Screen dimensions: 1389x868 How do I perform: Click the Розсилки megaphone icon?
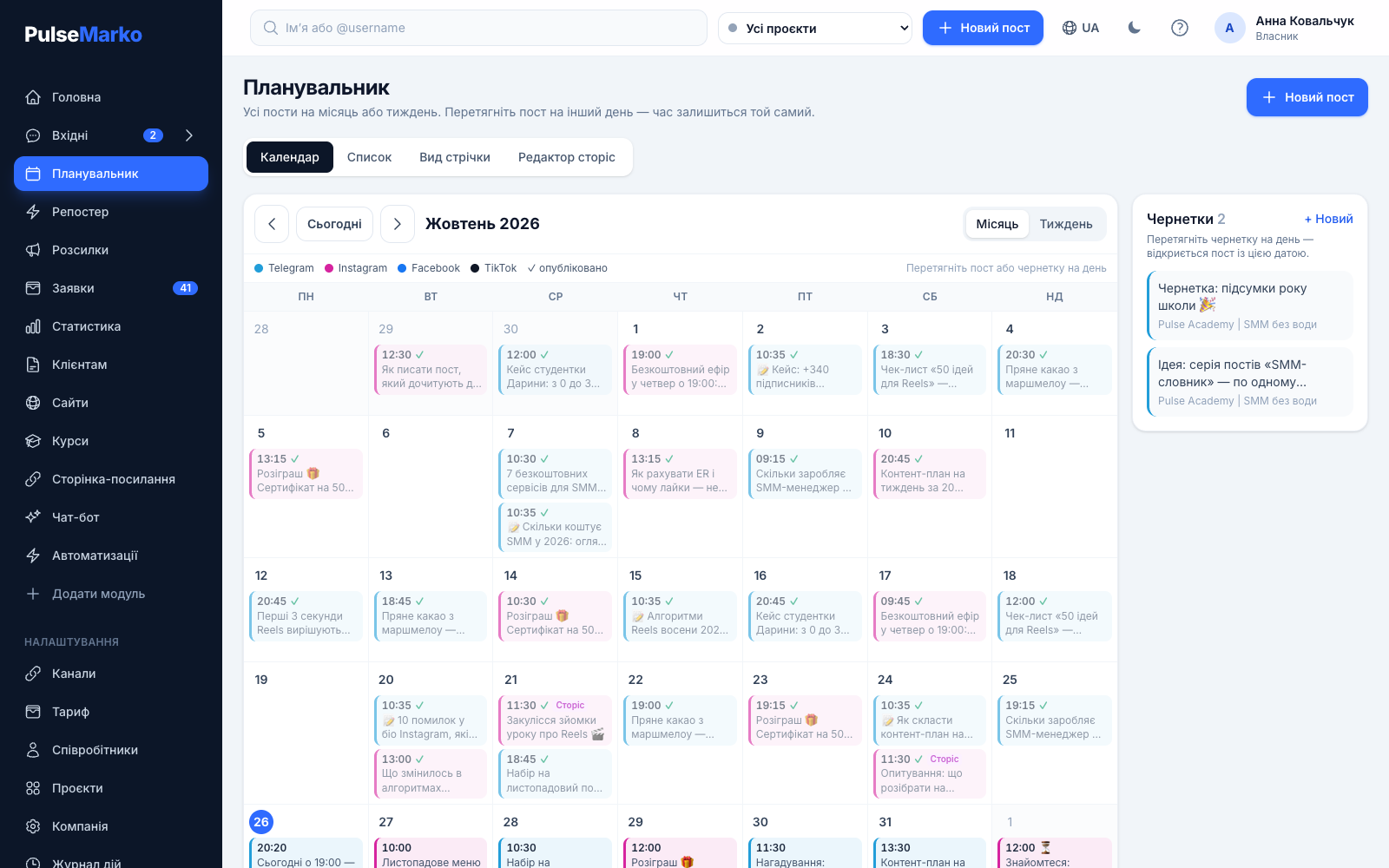[33, 250]
